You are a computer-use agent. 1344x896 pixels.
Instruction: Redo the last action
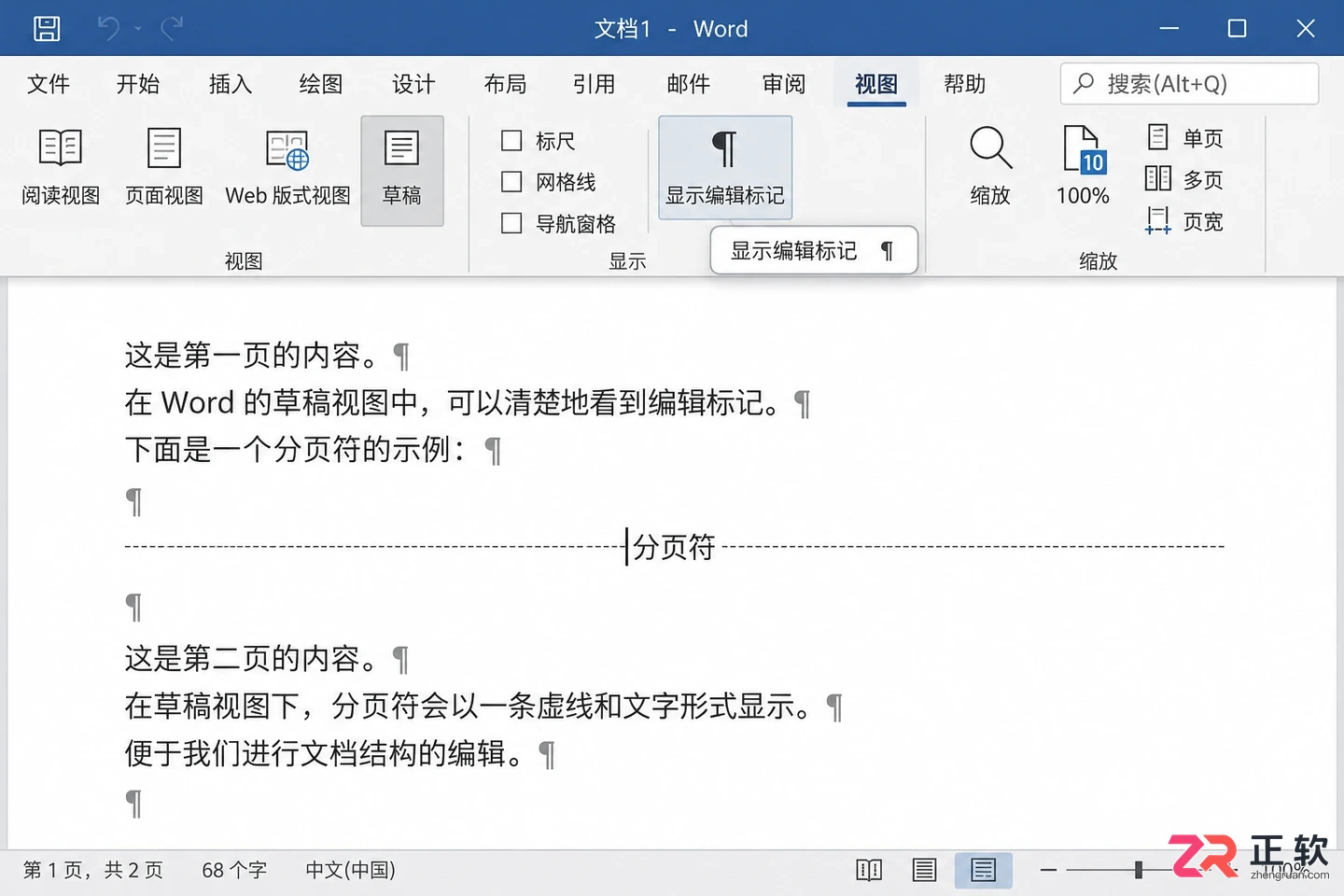click(x=171, y=29)
